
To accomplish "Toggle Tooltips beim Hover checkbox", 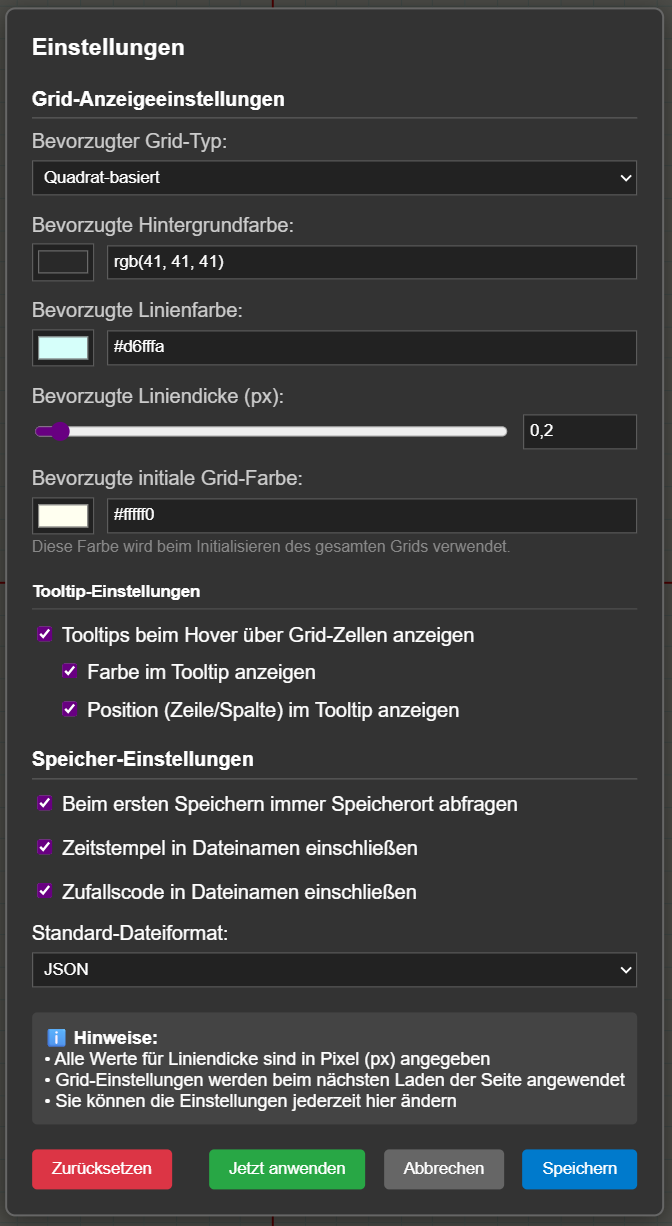I will pyautogui.click(x=45, y=634).
